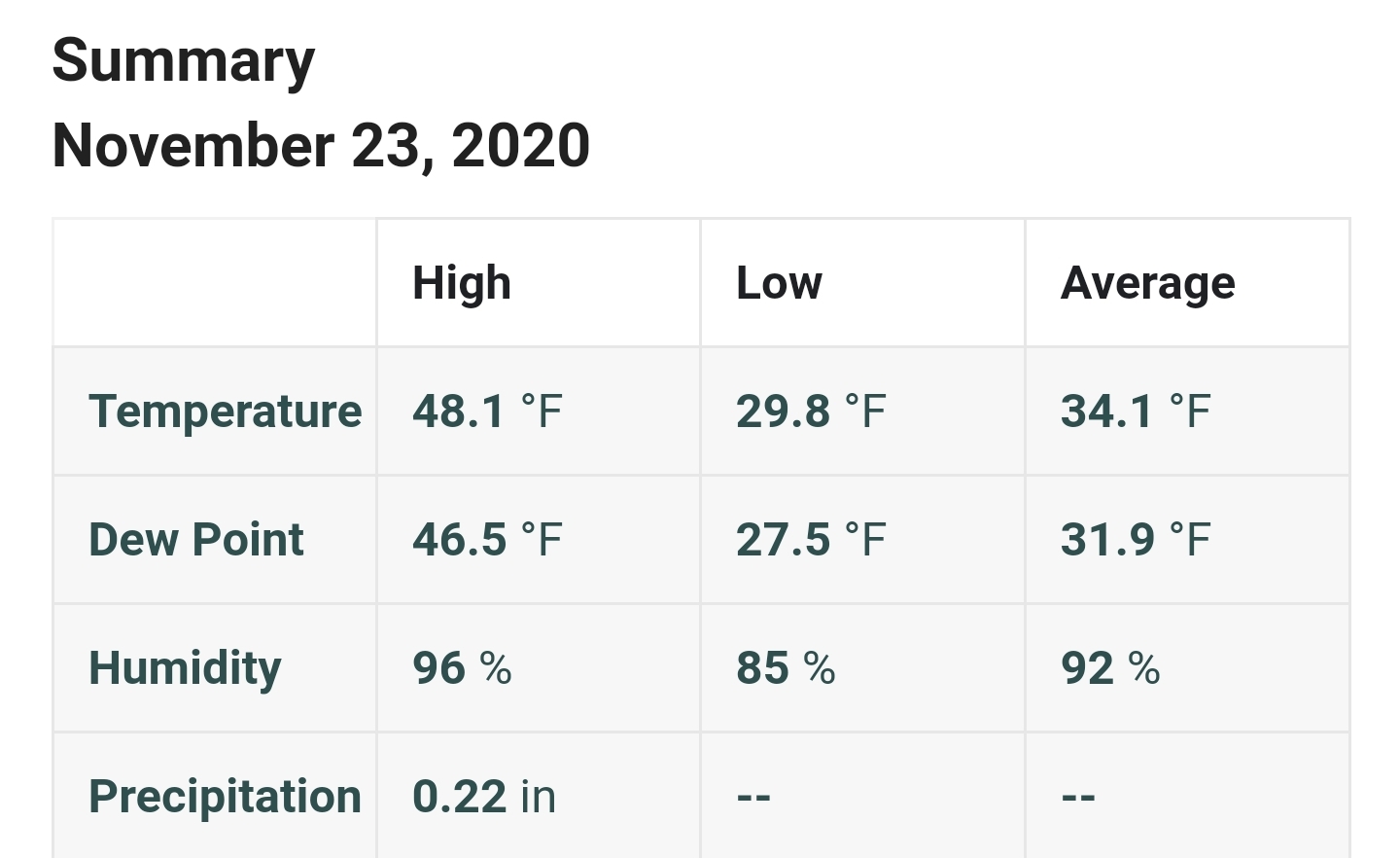Screen dimensions: 1400x858
Task: Select the average humidity value 92 %
Action: pyautogui.click(x=1110, y=668)
